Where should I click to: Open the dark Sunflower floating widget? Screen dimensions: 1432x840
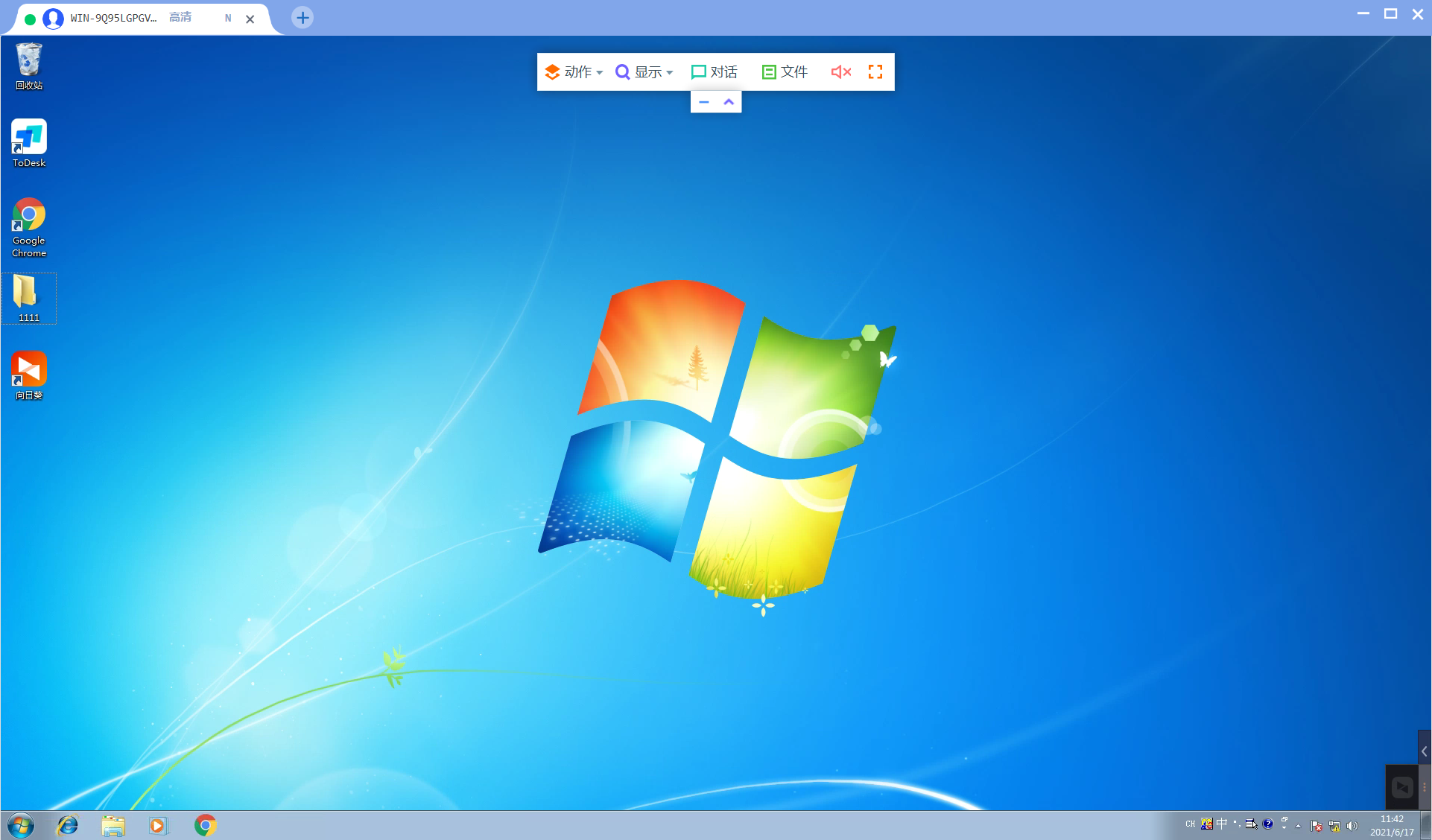tap(1401, 787)
